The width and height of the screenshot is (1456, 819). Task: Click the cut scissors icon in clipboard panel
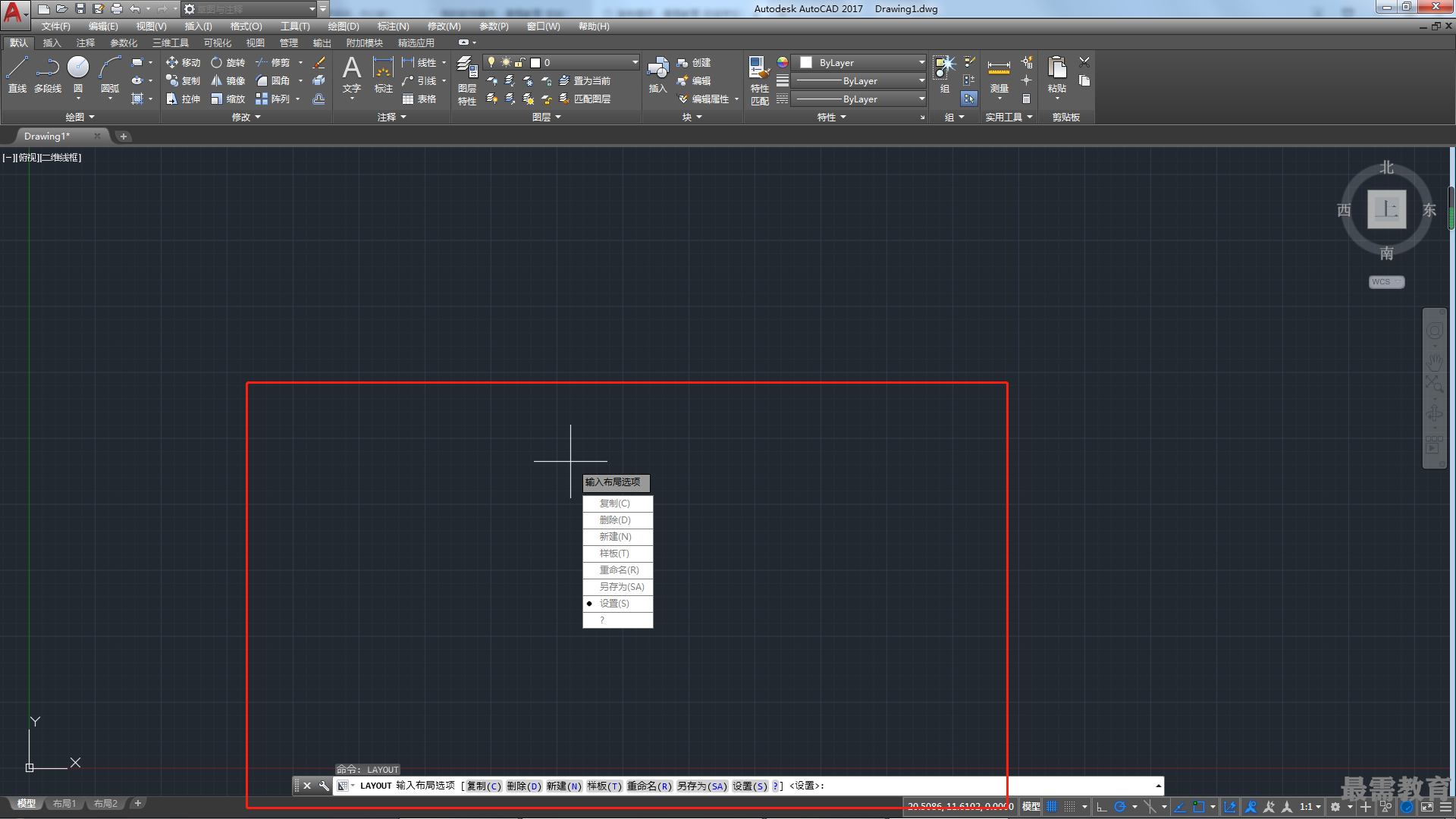click(x=1084, y=62)
